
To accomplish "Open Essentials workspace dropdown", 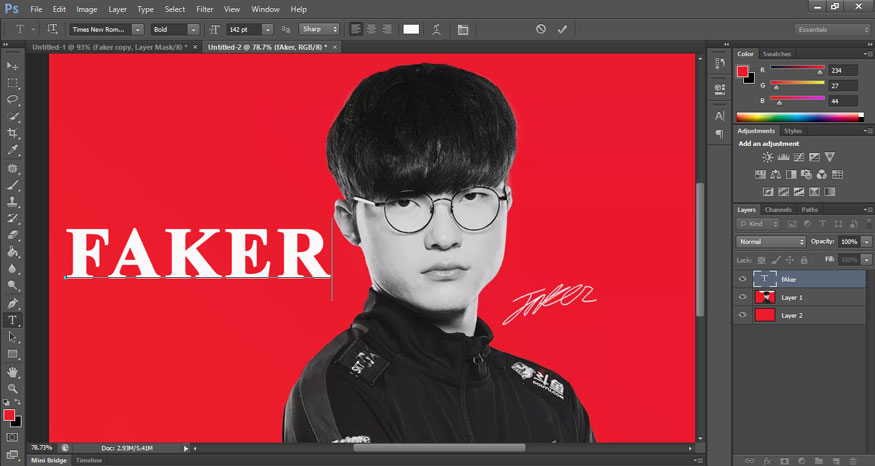I will tap(832, 30).
